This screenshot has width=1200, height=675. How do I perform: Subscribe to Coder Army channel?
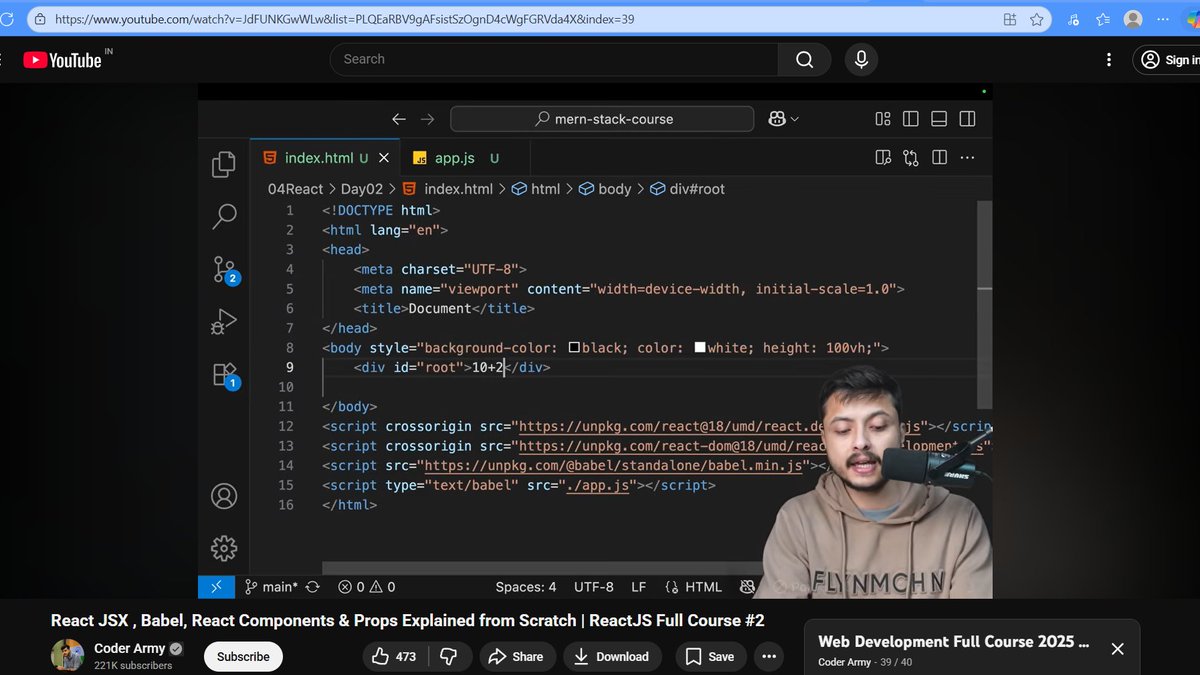click(x=243, y=657)
